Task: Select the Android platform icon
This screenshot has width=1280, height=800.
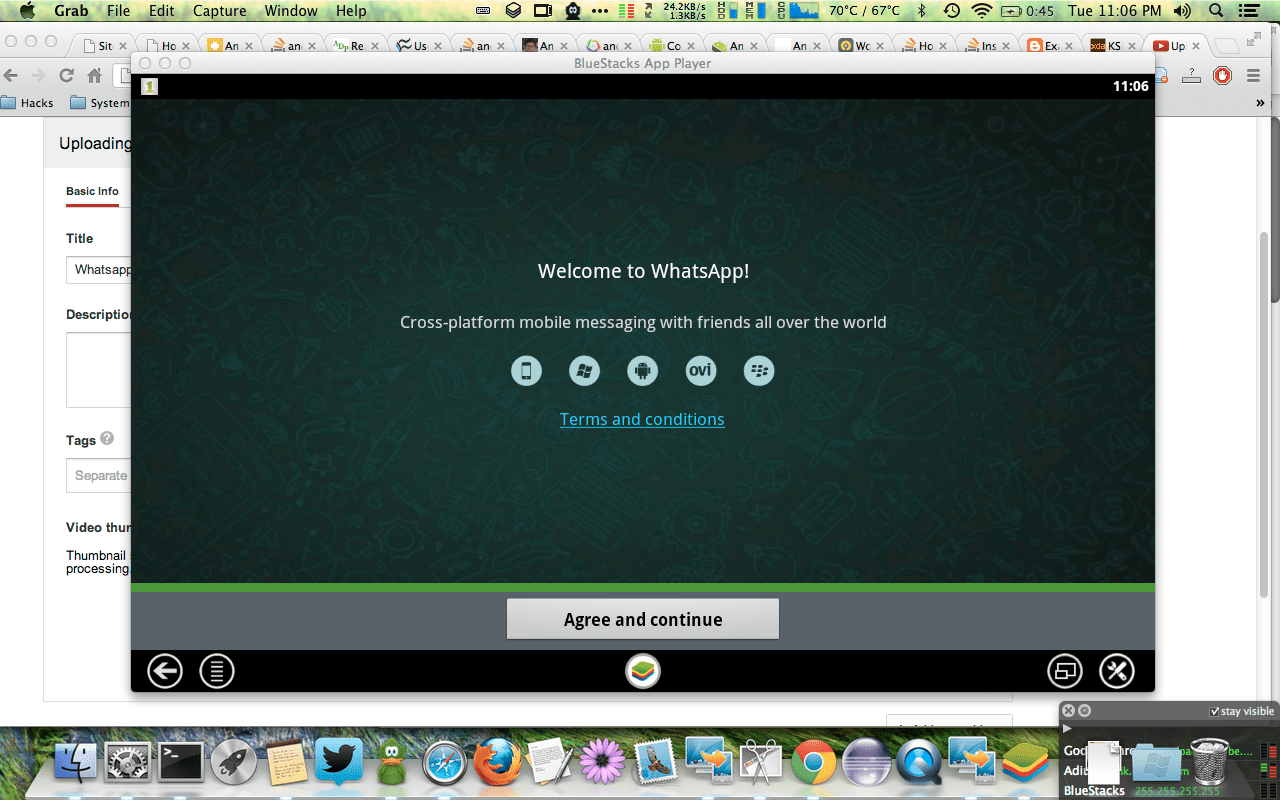Action: point(642,370)
